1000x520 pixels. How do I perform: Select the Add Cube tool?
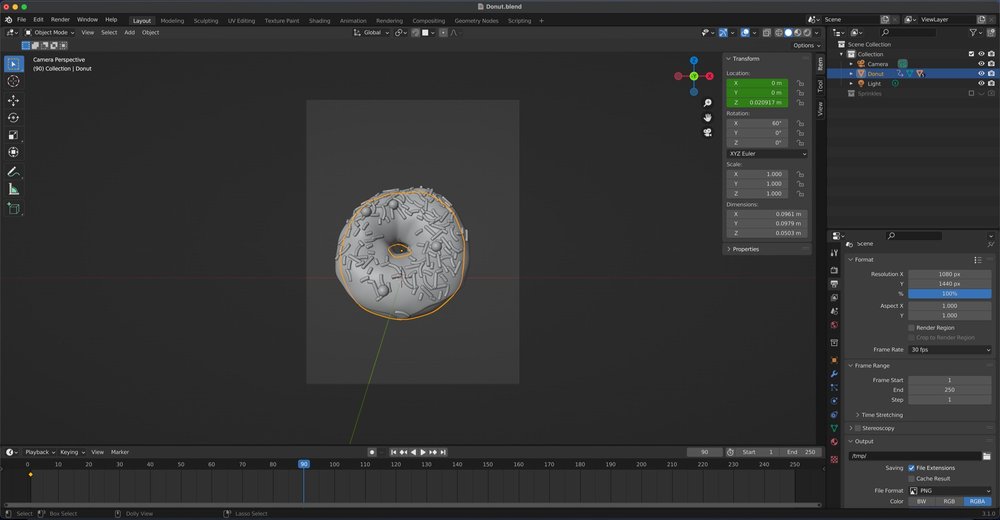pyautogui.click(x=13, y=209)
